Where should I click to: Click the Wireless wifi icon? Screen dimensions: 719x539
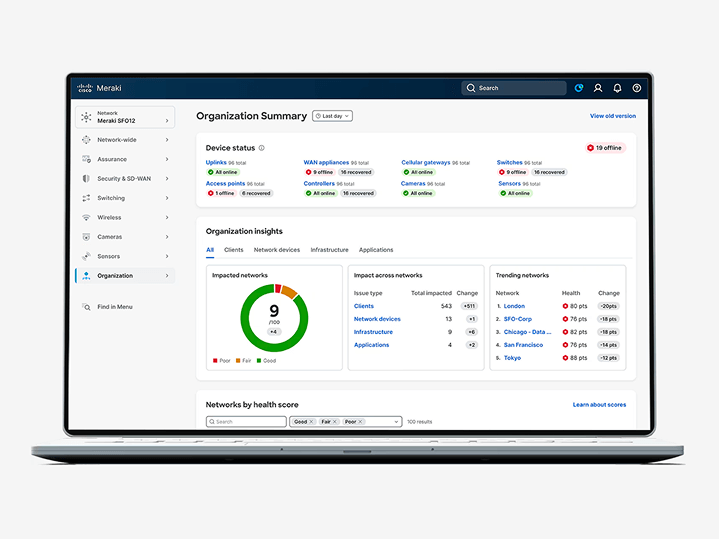[x=86, y=217]
